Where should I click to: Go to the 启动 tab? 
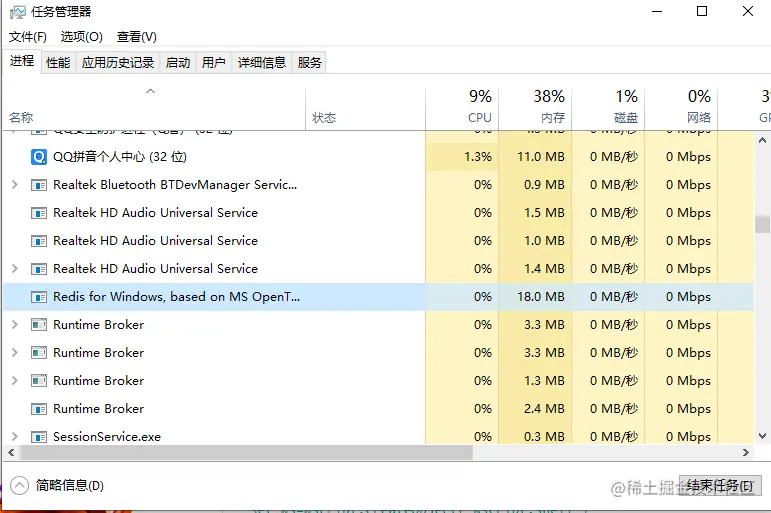(178, 62)
